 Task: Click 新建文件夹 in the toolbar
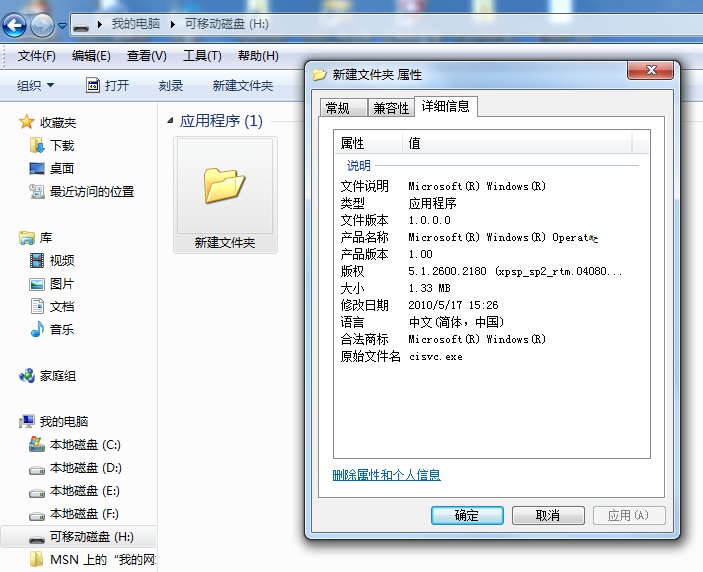pyautogui.click(x=243, y=85)
